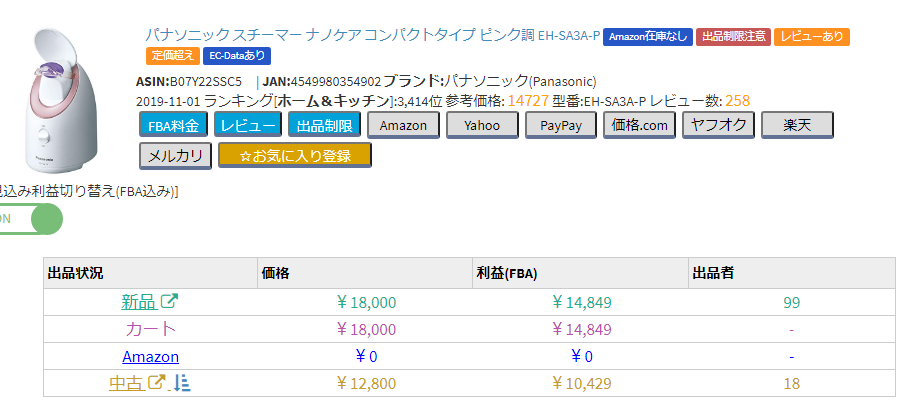Open the 価格.com button
This screenshot has height=409, width=911.
tap(640, 125)
